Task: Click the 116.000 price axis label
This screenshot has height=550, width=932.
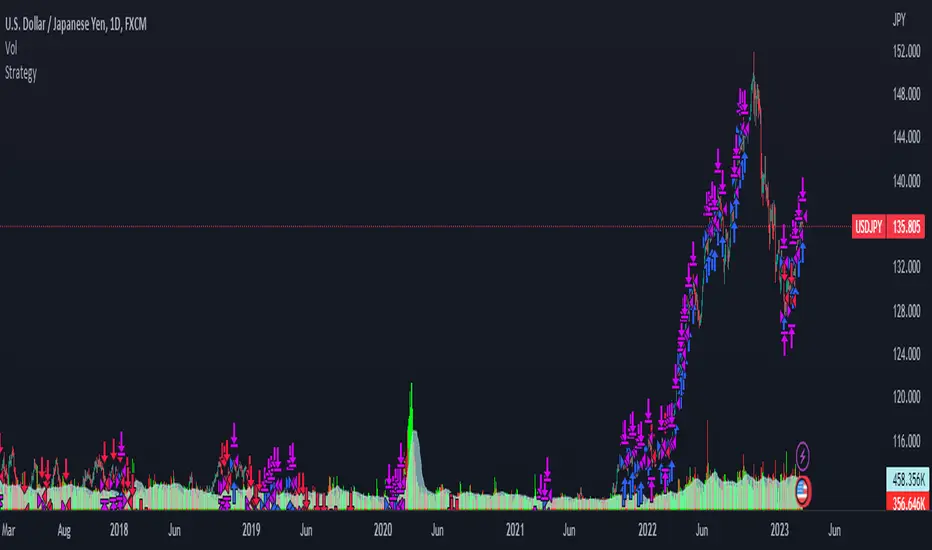Action: [906, 441]
